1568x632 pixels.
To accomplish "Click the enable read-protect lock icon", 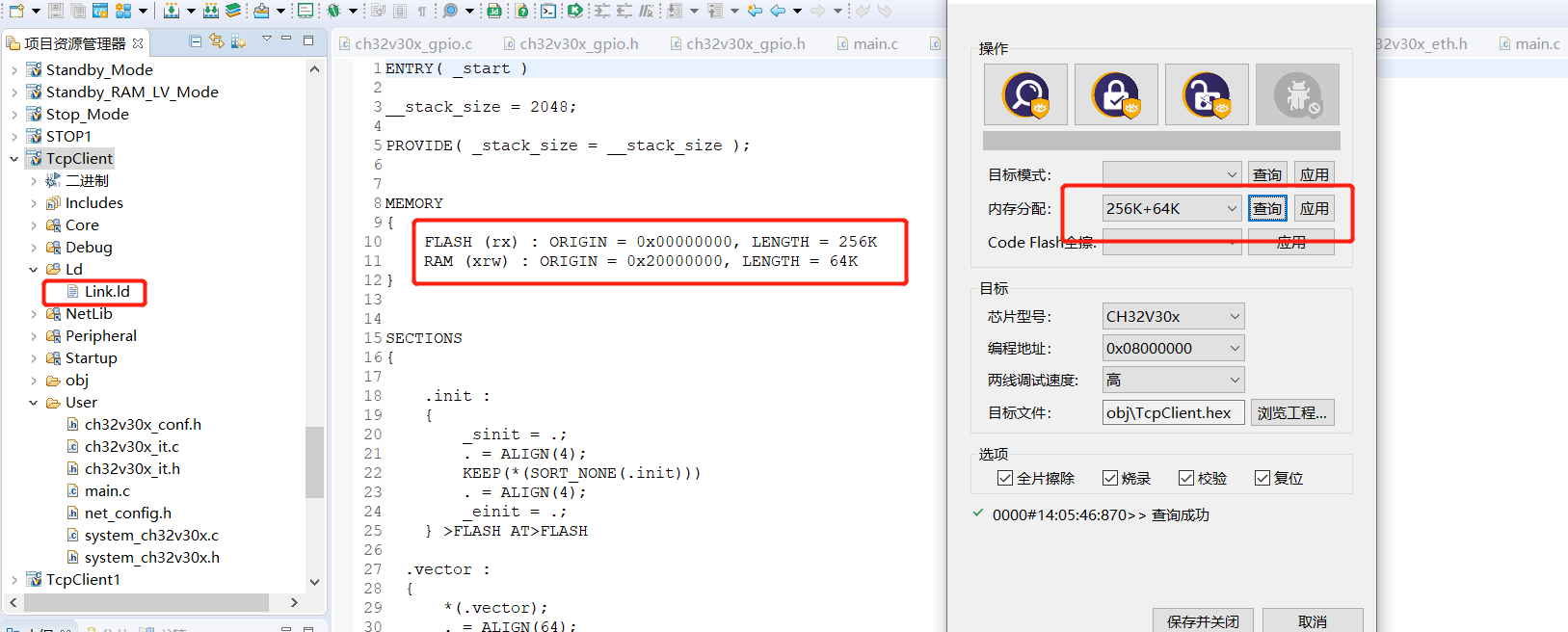I will point(1116,94).
